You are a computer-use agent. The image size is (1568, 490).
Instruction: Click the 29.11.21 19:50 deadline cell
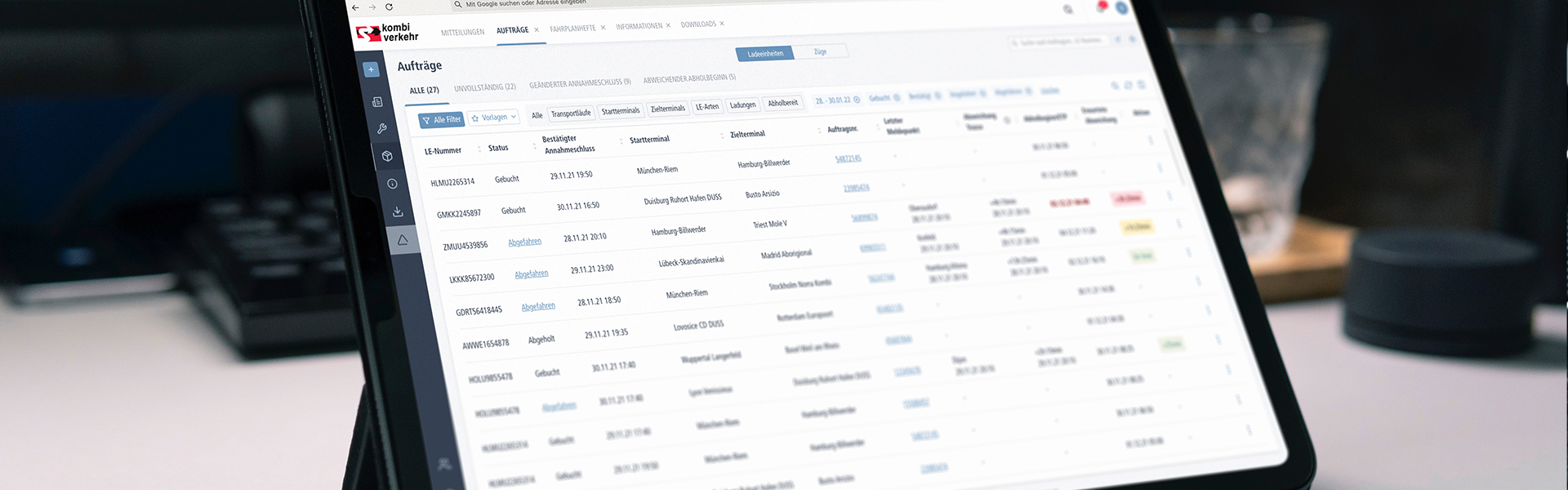[571, 176]
